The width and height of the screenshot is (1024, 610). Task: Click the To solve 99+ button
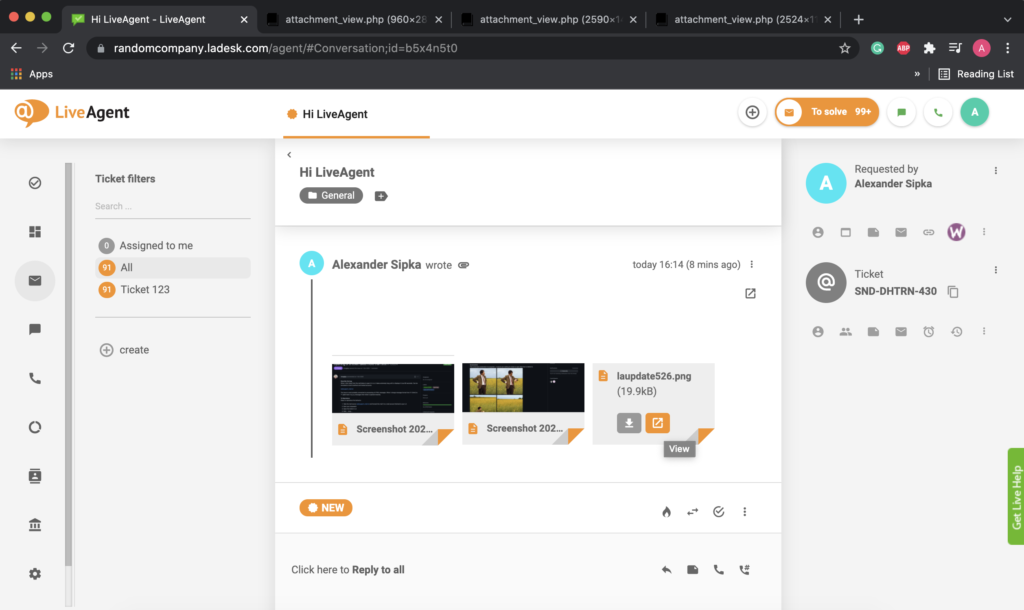(x=827, y=112)
